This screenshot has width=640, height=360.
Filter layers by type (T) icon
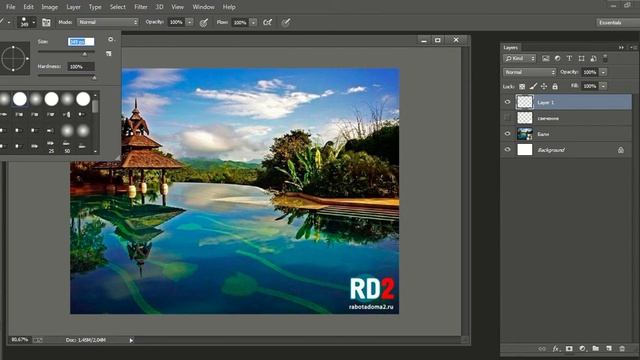pyautogui.click(x=569, y=58)
